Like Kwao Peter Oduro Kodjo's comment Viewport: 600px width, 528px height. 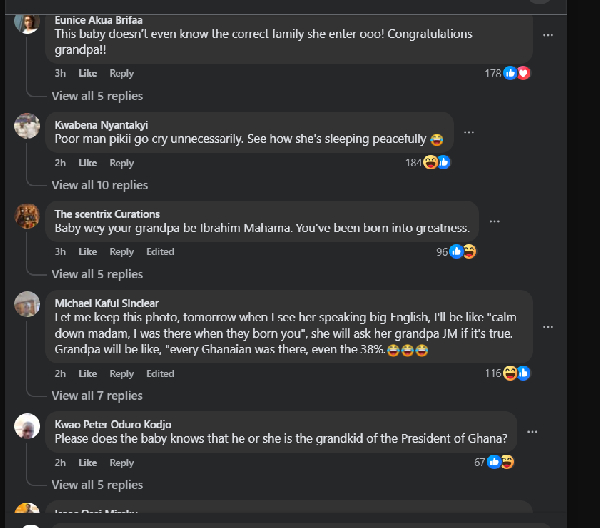(87, 463)
